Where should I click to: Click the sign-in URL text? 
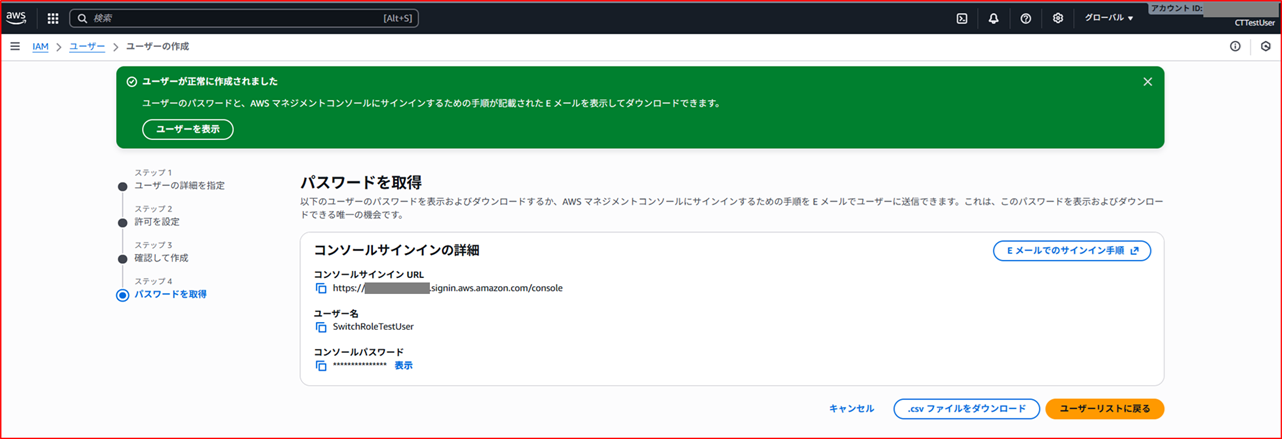448,288
